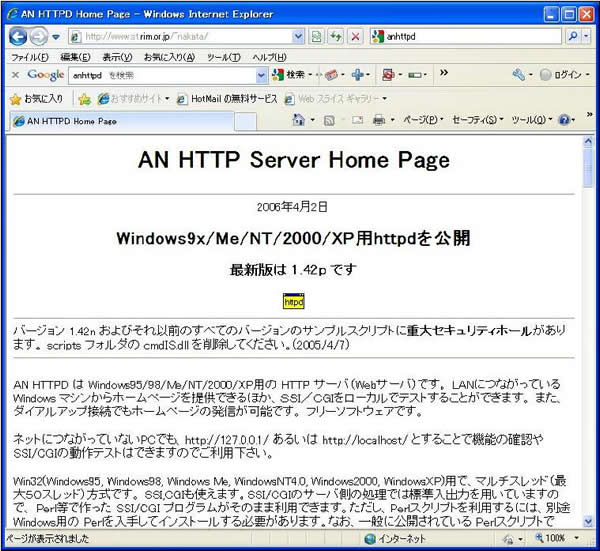Open the セーフティ(S) command menu
This screenshot has width=600, height=551.
click(478, 120)
